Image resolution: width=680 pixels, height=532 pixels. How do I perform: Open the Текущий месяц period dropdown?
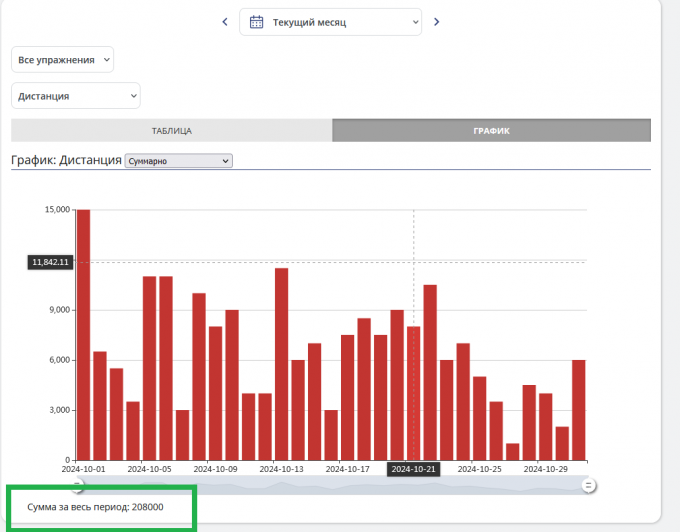(x=330, y=22)
